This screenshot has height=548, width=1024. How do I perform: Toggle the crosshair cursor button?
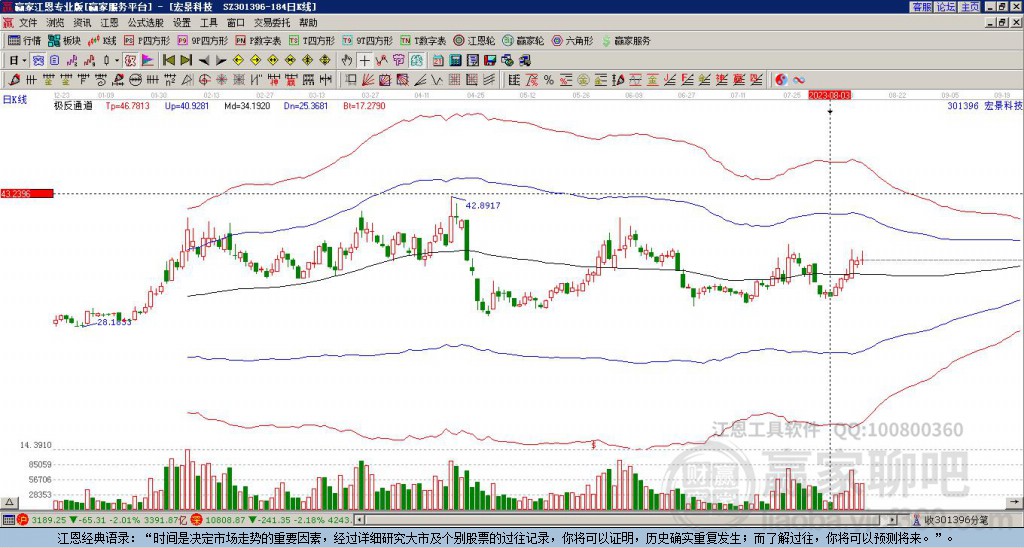pos(364,61)
